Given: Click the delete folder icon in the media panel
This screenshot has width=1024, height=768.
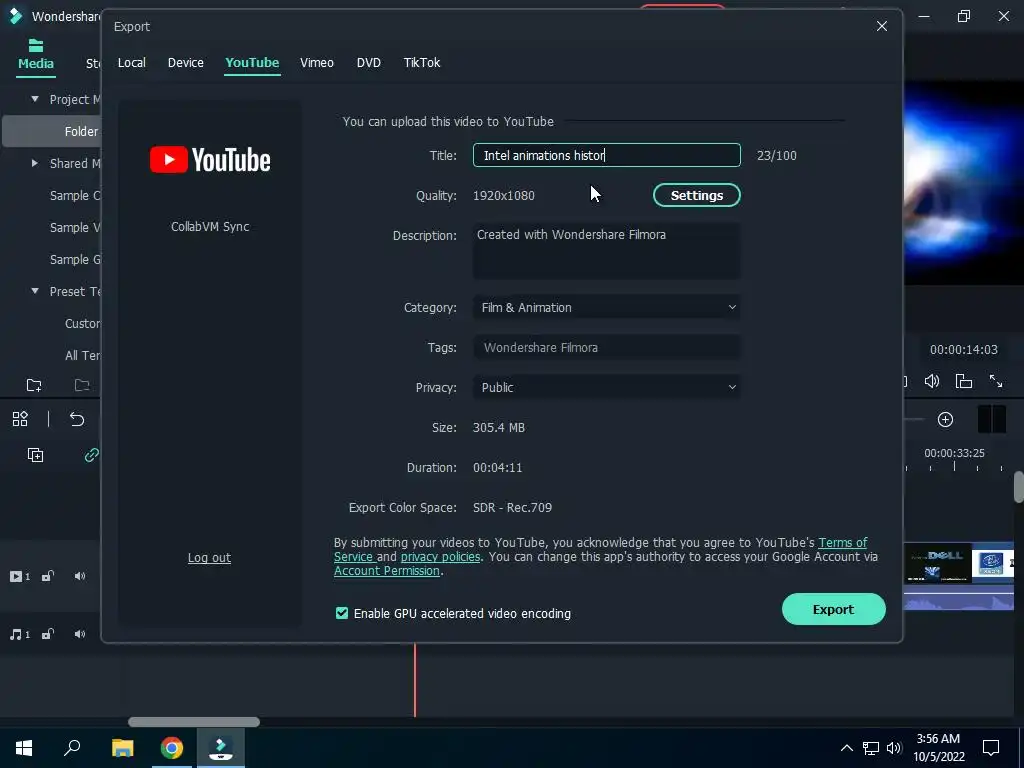Looking at the screenshot, I should click(x=82, y=385).
